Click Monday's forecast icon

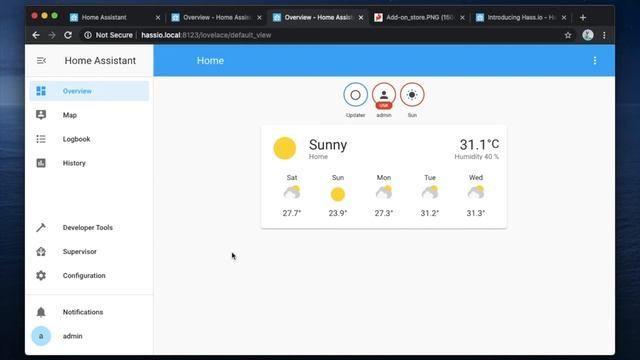click(384, 193)
